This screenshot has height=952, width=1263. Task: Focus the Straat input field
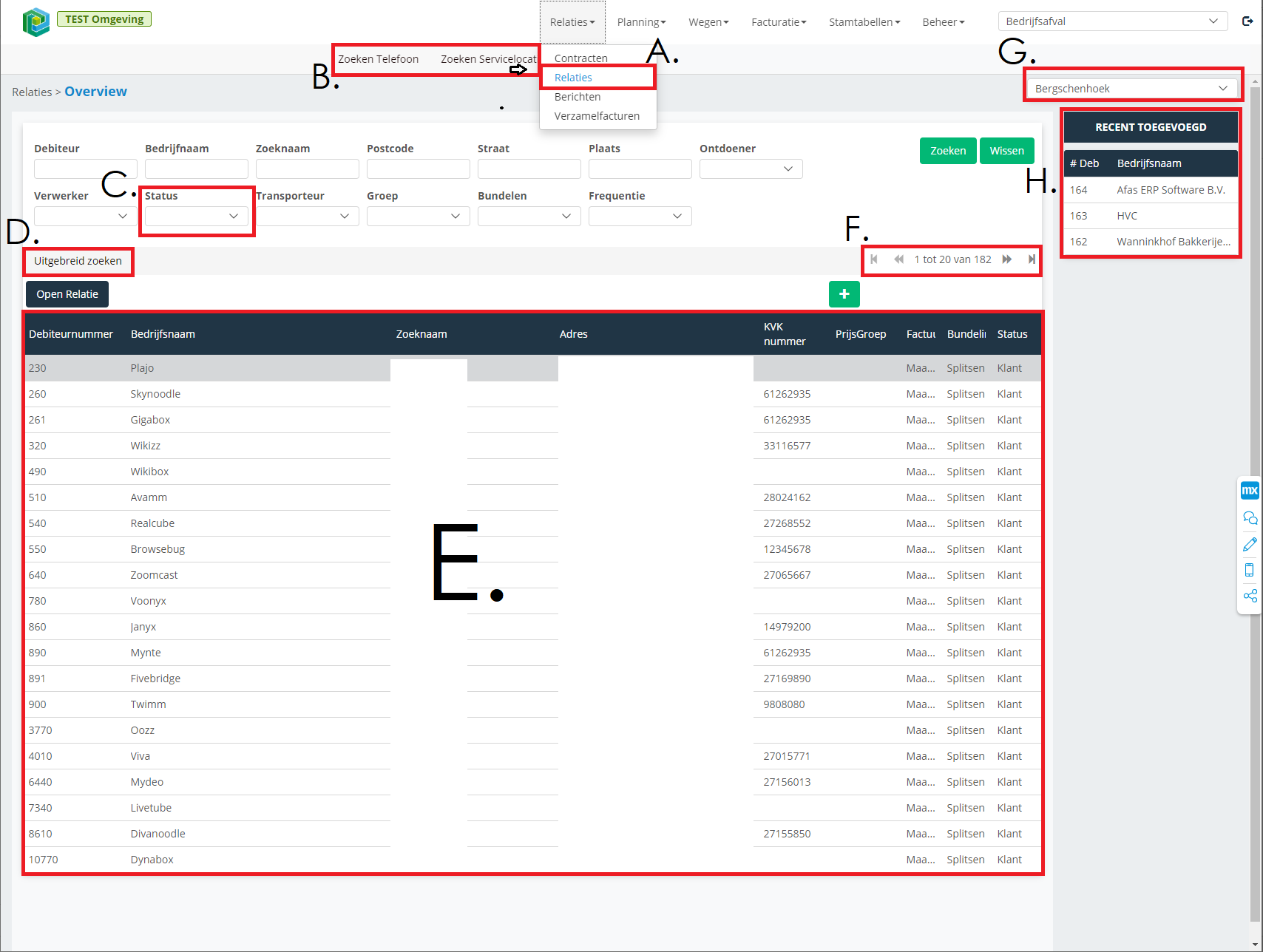click(x=529, y=169)
